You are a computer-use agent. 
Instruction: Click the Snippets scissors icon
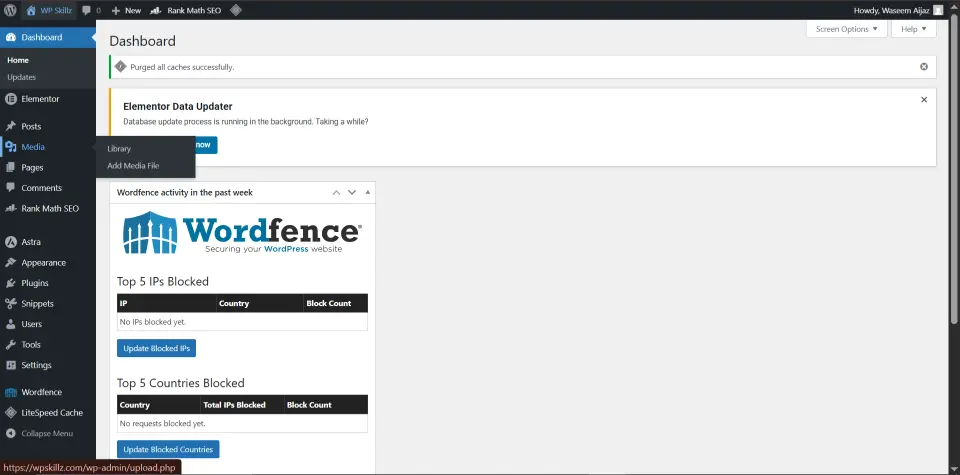click(10, 304)
